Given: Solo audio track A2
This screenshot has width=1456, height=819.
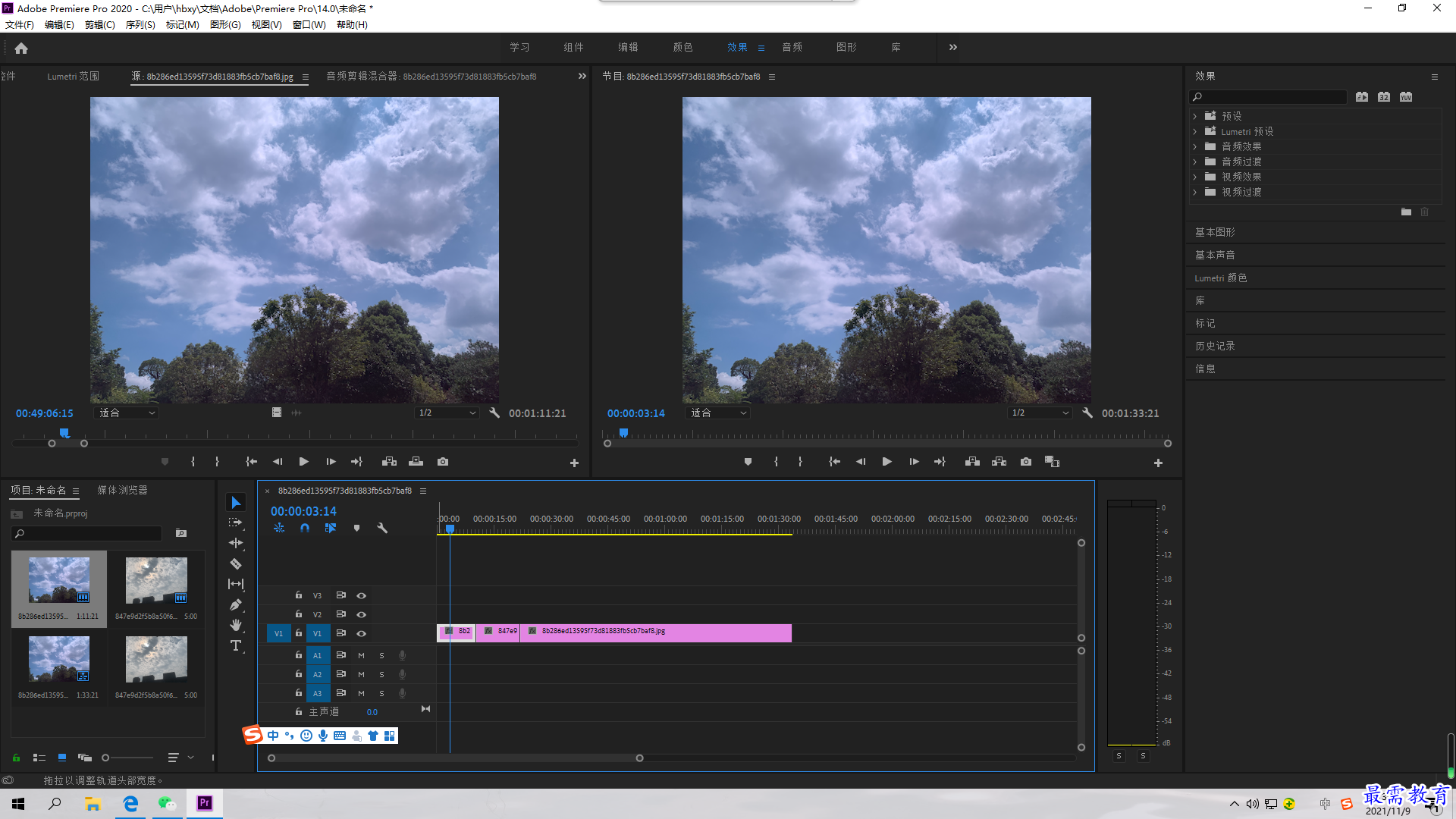Looking at the screenshot, I should pos(381,674).
